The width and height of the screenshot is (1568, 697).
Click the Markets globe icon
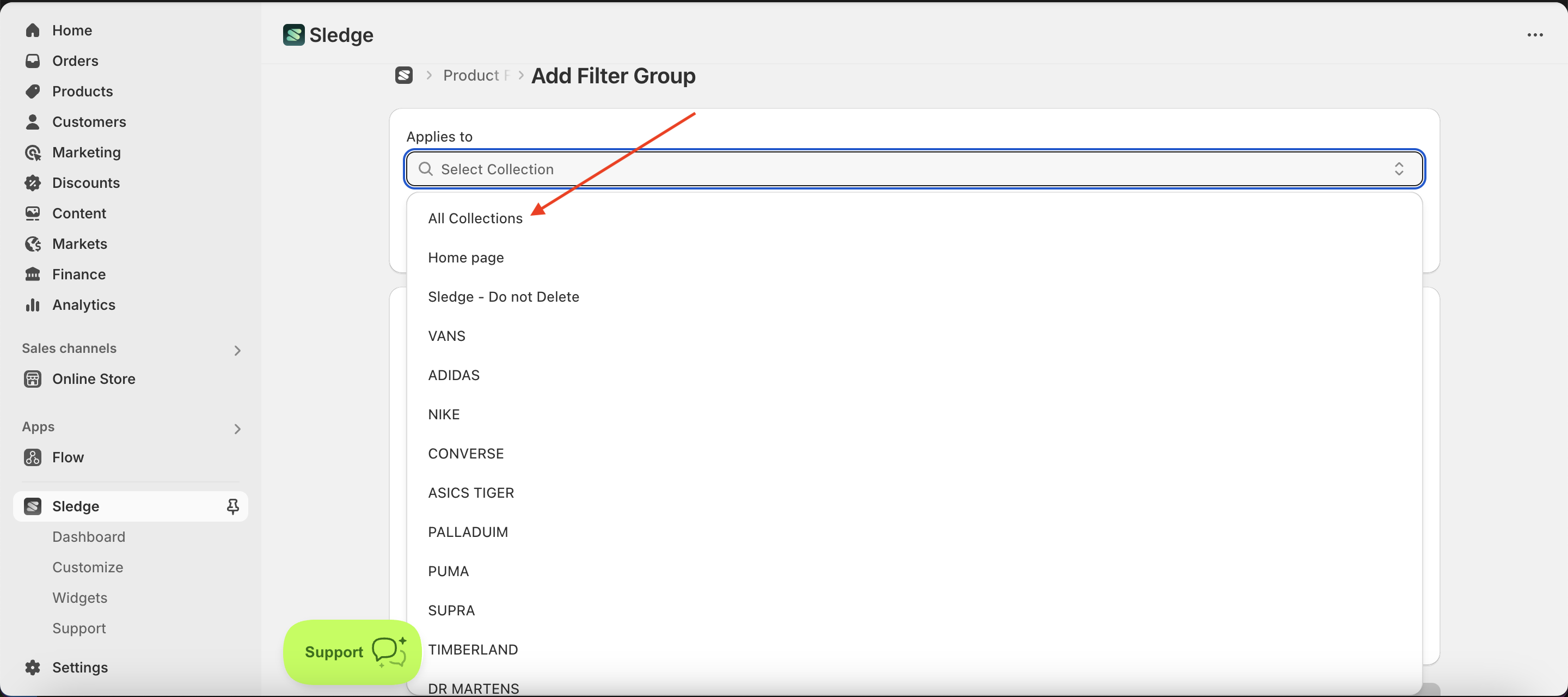pos(33,243)
